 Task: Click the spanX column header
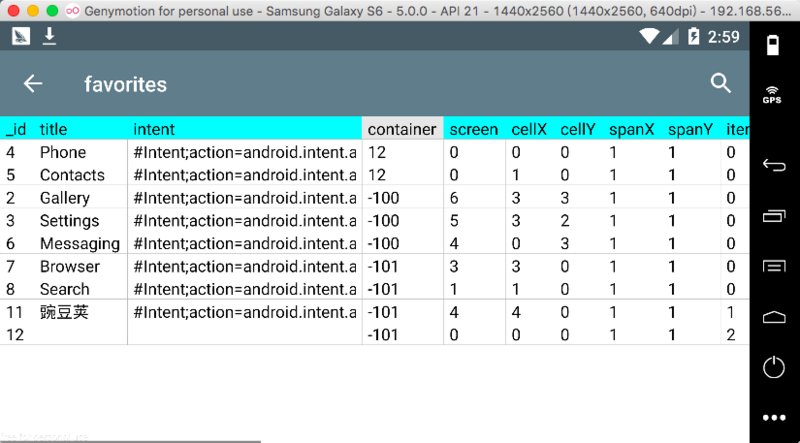click(x=632, y=130)
